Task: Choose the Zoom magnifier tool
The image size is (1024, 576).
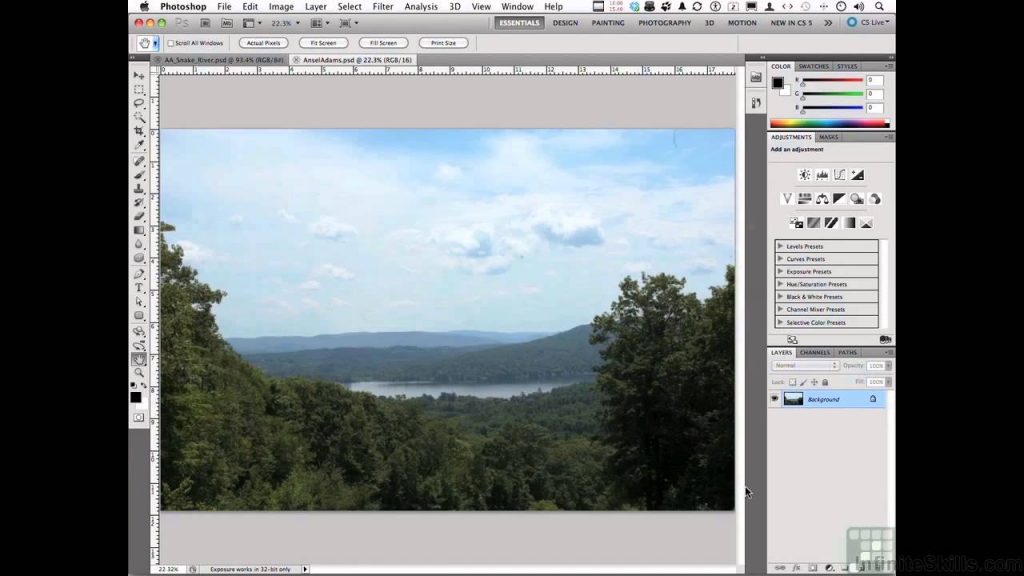Action: [139, 372]
